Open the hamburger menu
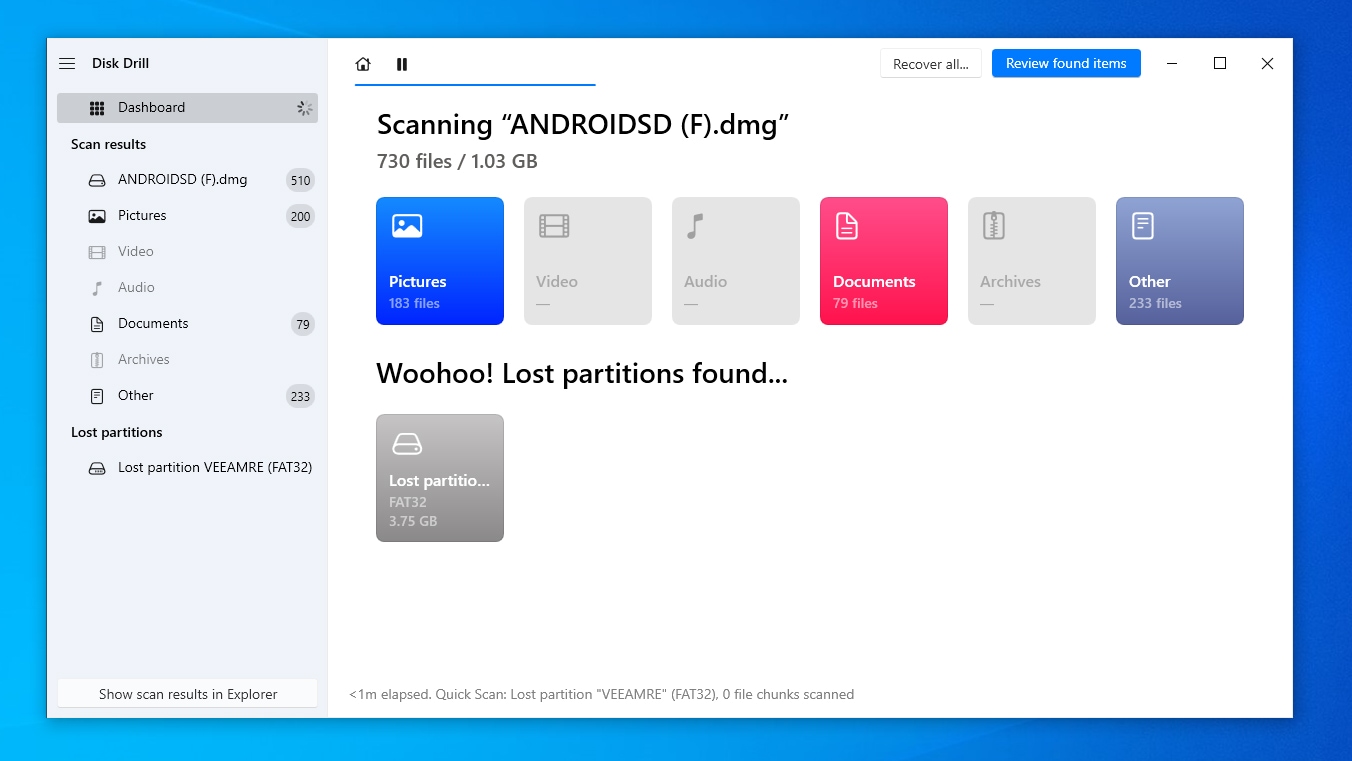The height and width of the screenshot is (761, 1352). (x=67, y=64)
